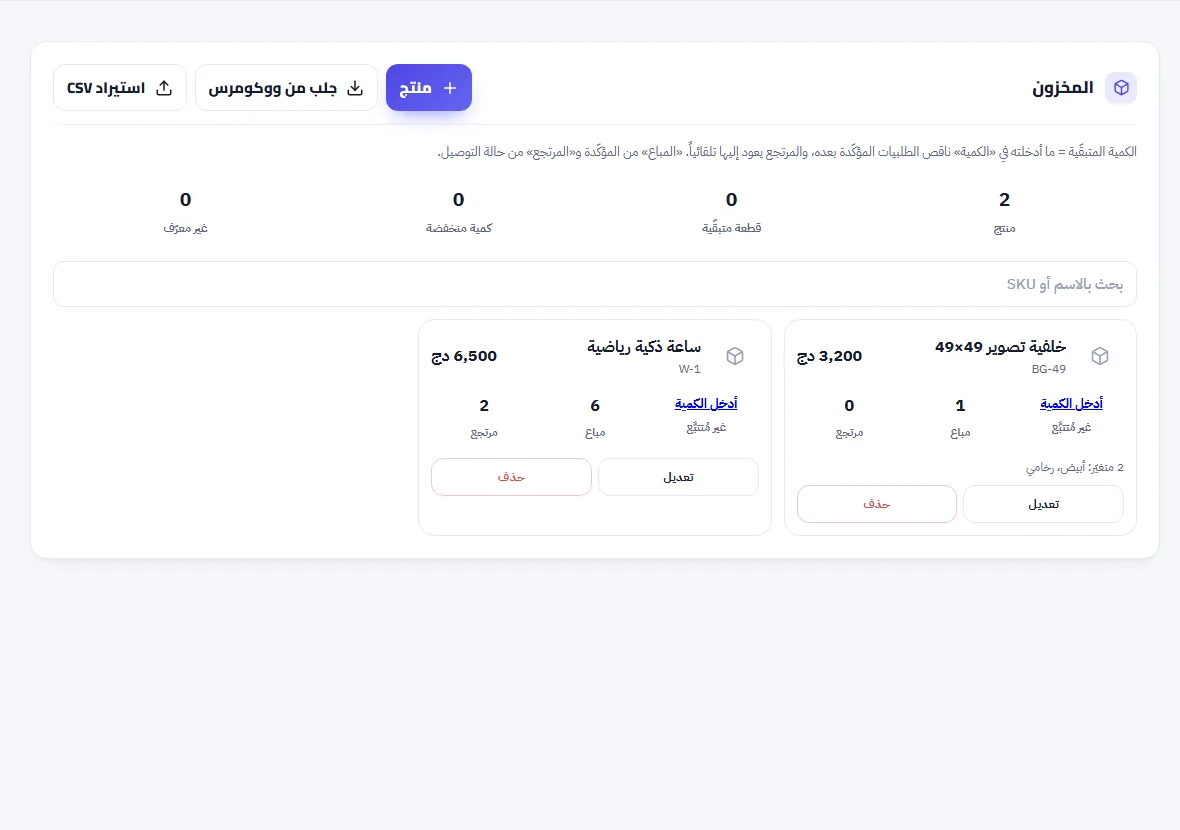The width and height of the screenshot is (1180, 830).
Task: Click the upload icon in استيراد CSV
Action: pos(164,88)
